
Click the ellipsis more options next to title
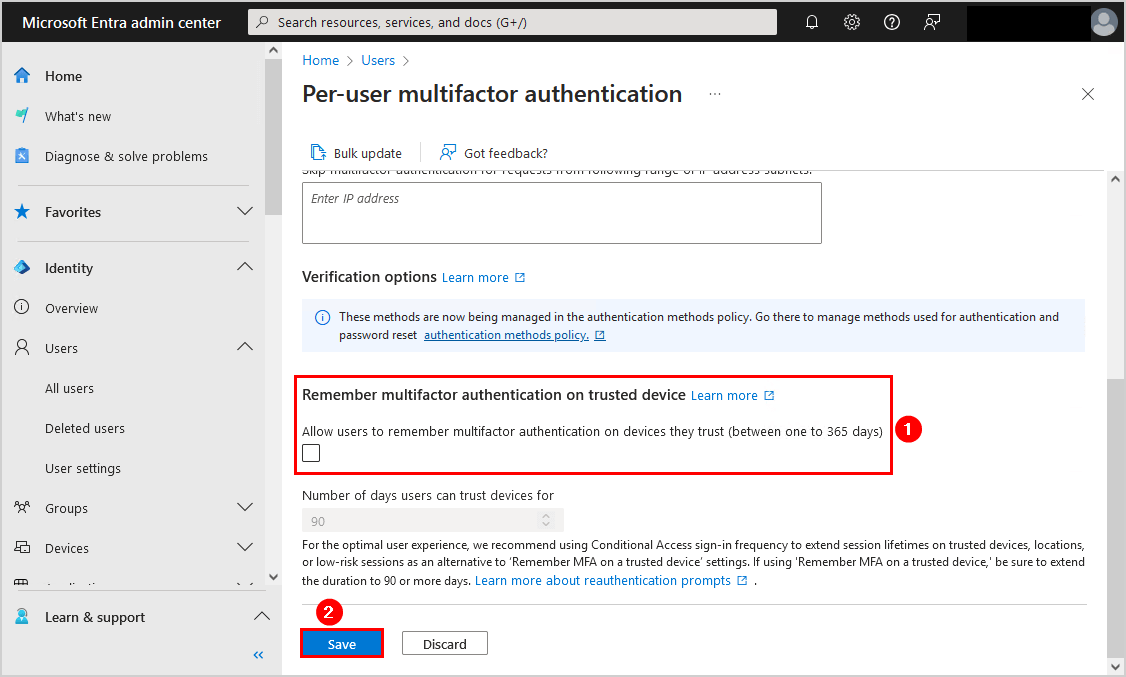click(x=715, y=94)
